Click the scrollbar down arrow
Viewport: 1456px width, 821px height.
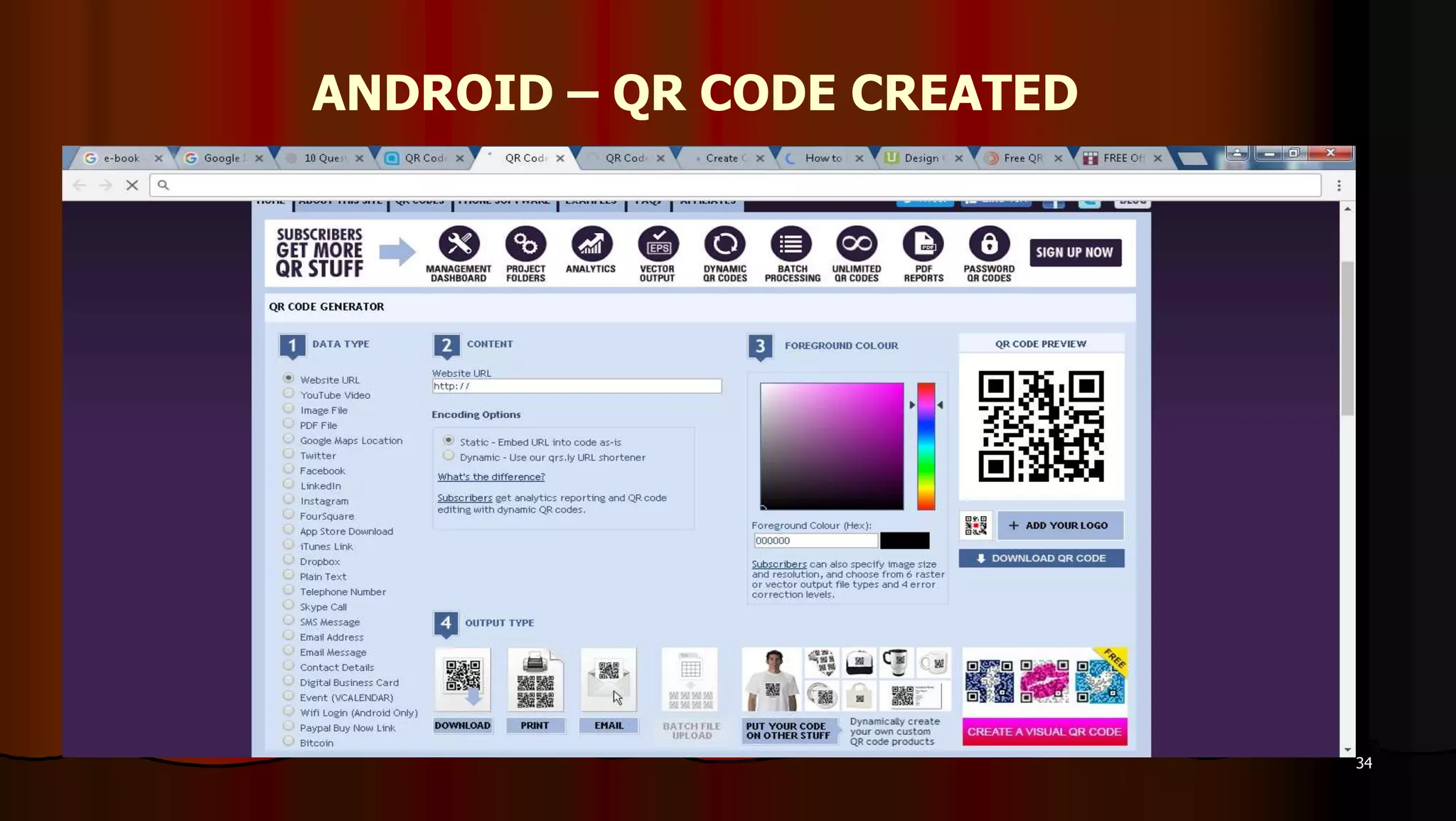click(1347, 750)
